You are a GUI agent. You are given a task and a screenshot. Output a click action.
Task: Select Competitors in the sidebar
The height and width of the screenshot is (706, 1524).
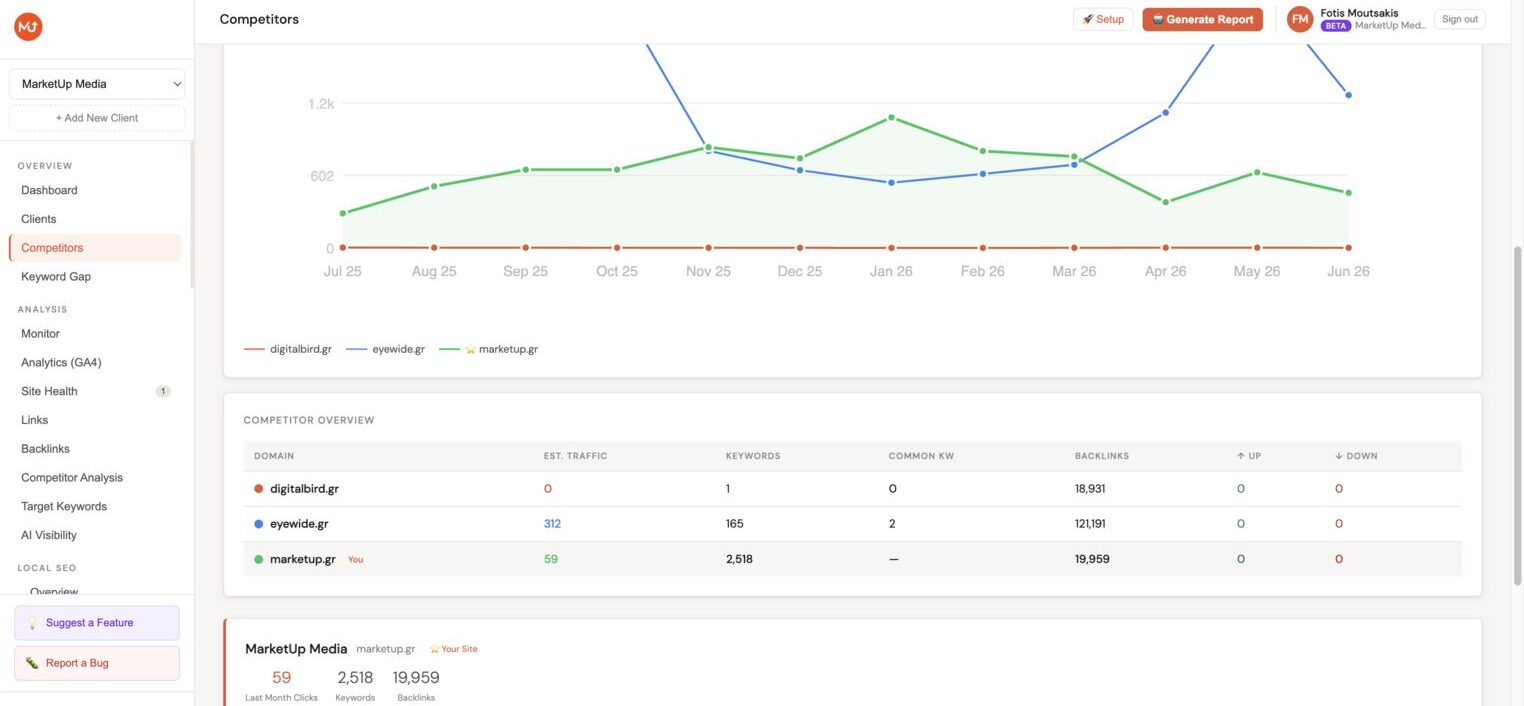[x=95, y=248]
